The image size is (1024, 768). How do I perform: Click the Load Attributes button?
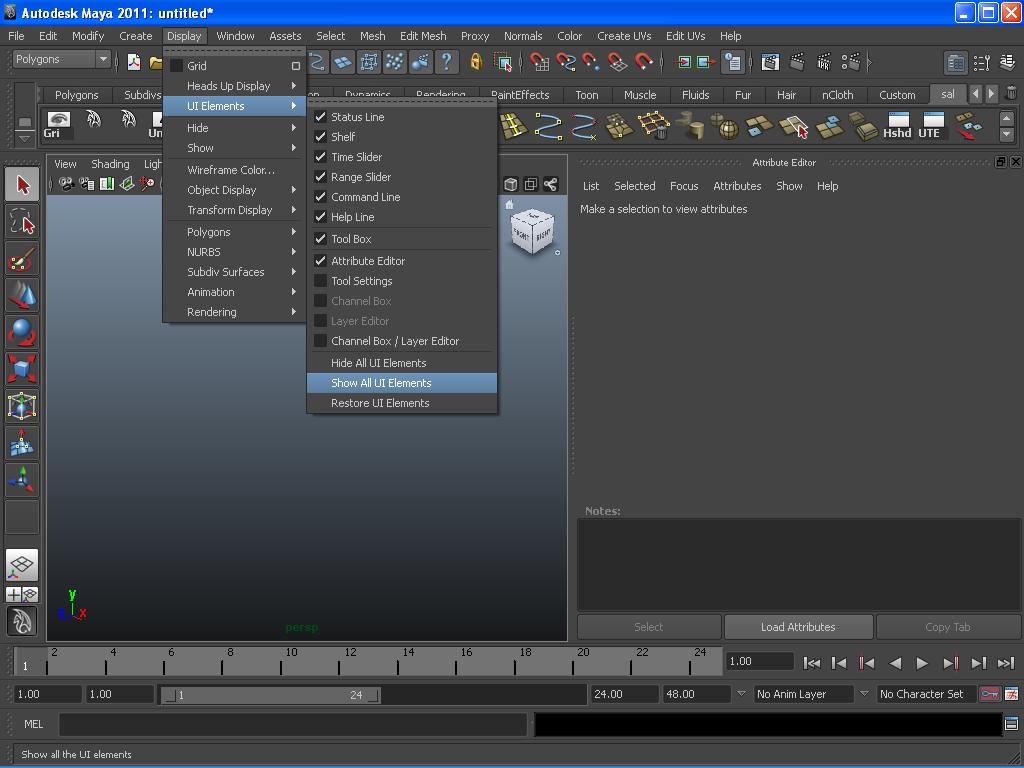coord(798,627)
